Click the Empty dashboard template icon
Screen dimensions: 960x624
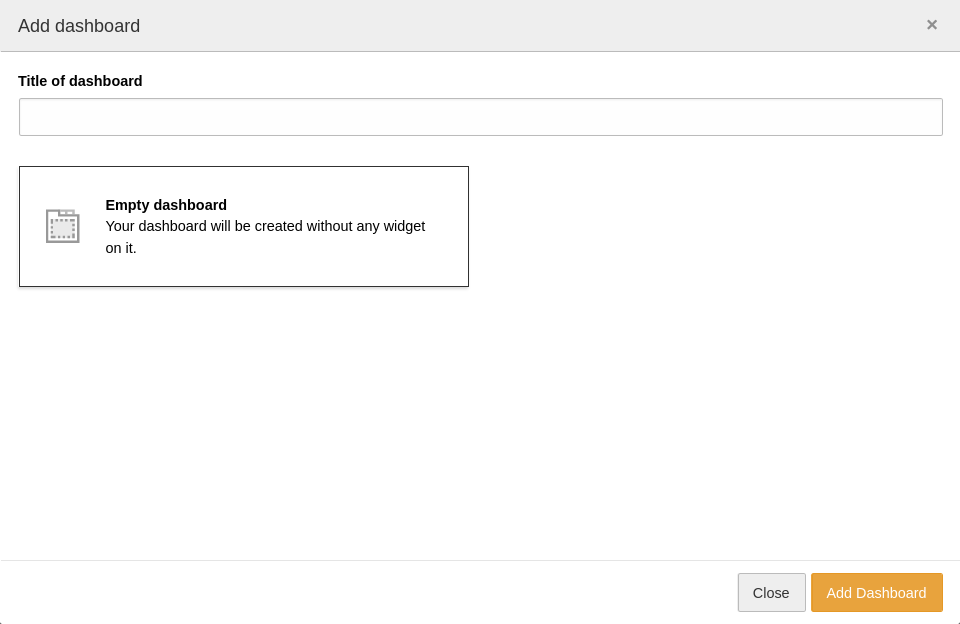click(62, 226)
